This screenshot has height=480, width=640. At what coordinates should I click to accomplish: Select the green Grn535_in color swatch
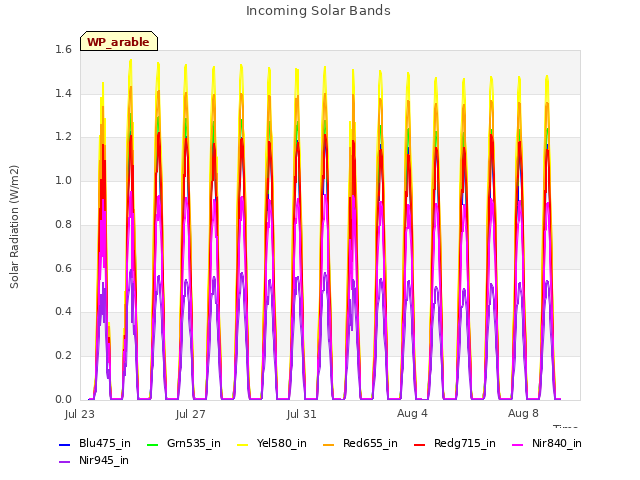[x=152, y=444]
